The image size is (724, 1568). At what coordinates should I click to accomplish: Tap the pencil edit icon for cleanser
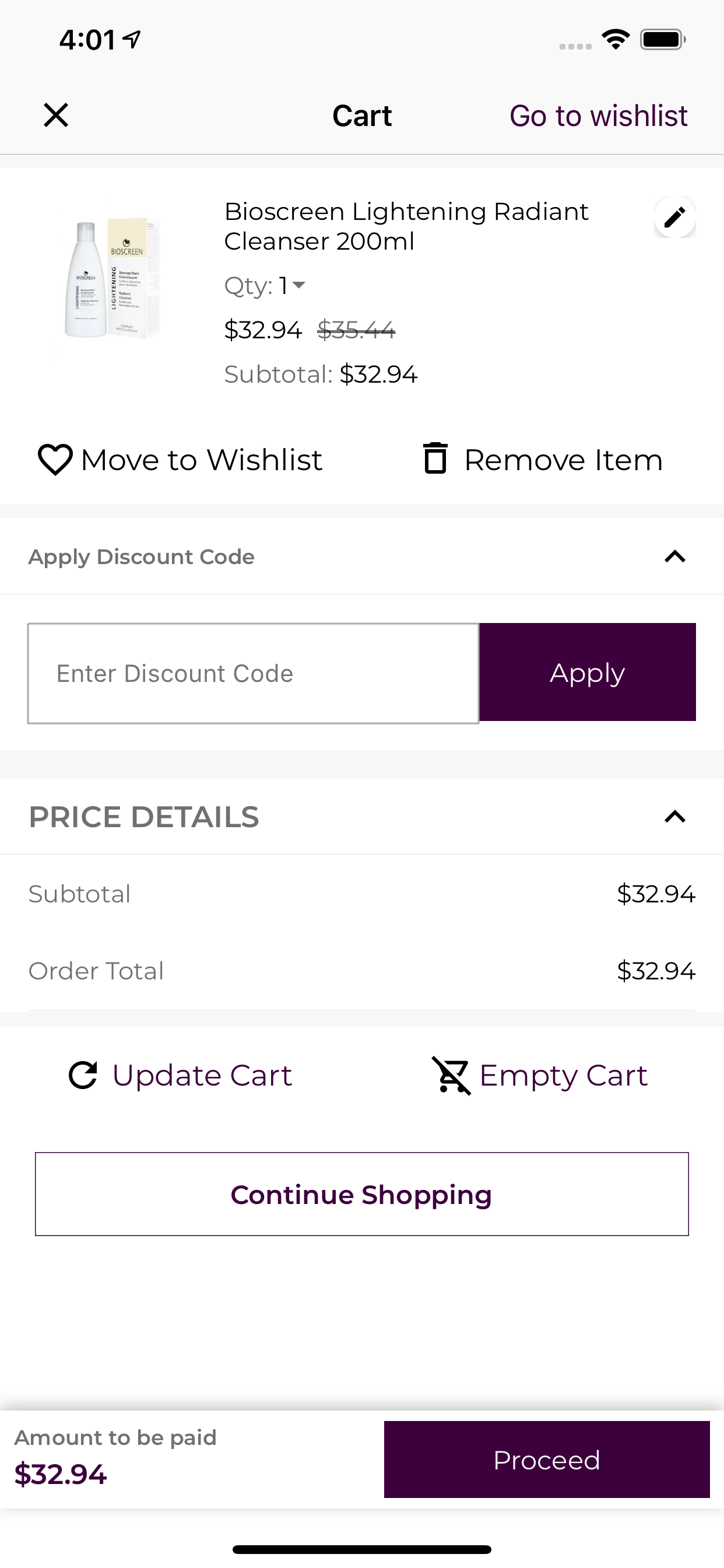pyautogui.click(x=674, y=218)
